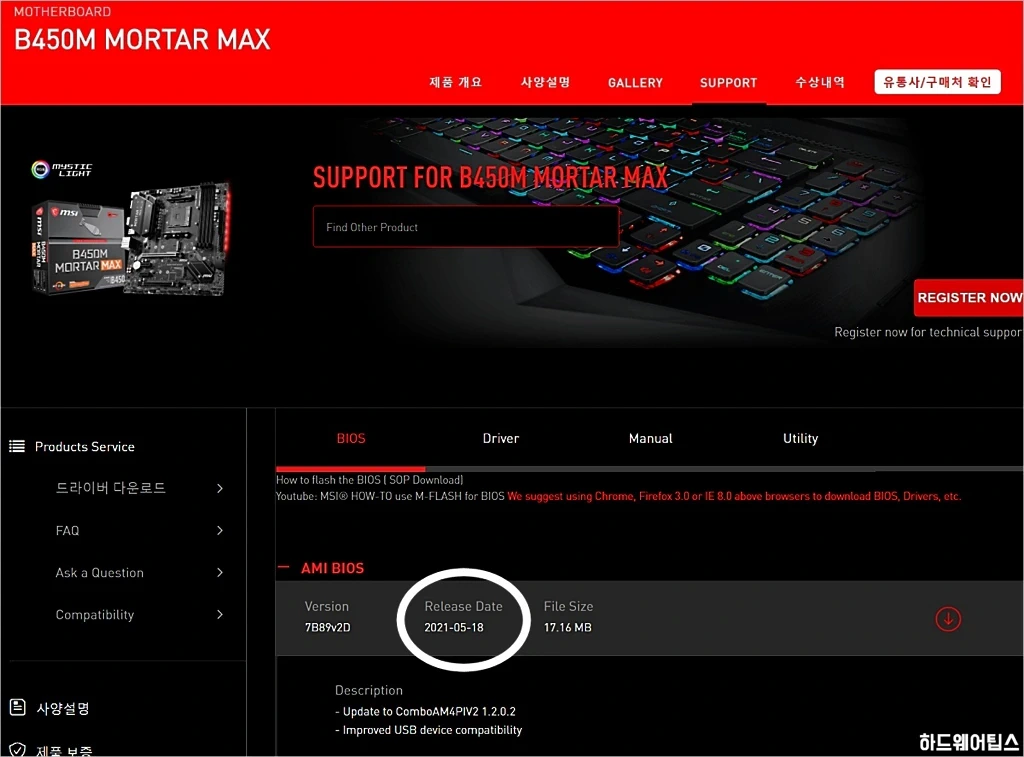The height and width of the screenshot is (757, 1024).
Task: Go to 제품 개요 in top navigation
Action: [455, 83]
